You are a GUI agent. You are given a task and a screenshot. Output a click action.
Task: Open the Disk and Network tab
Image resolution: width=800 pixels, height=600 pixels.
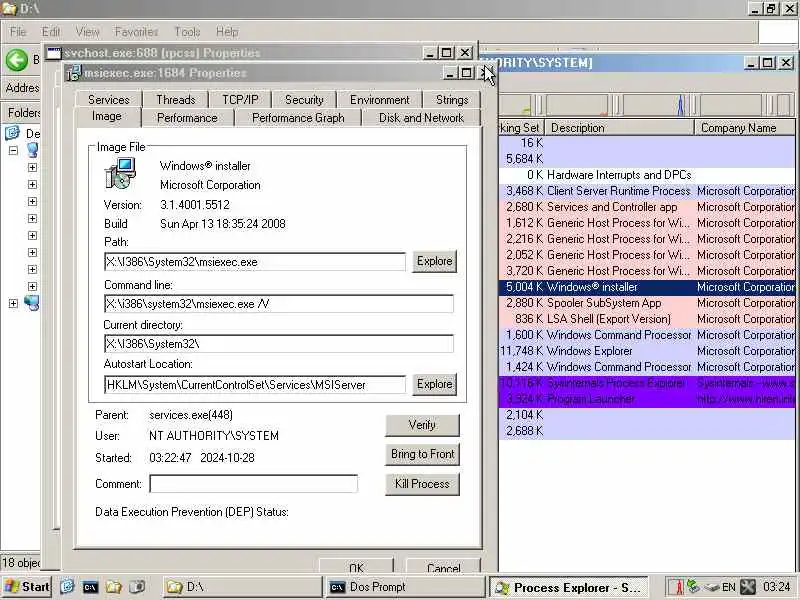(x=421, y=118)
